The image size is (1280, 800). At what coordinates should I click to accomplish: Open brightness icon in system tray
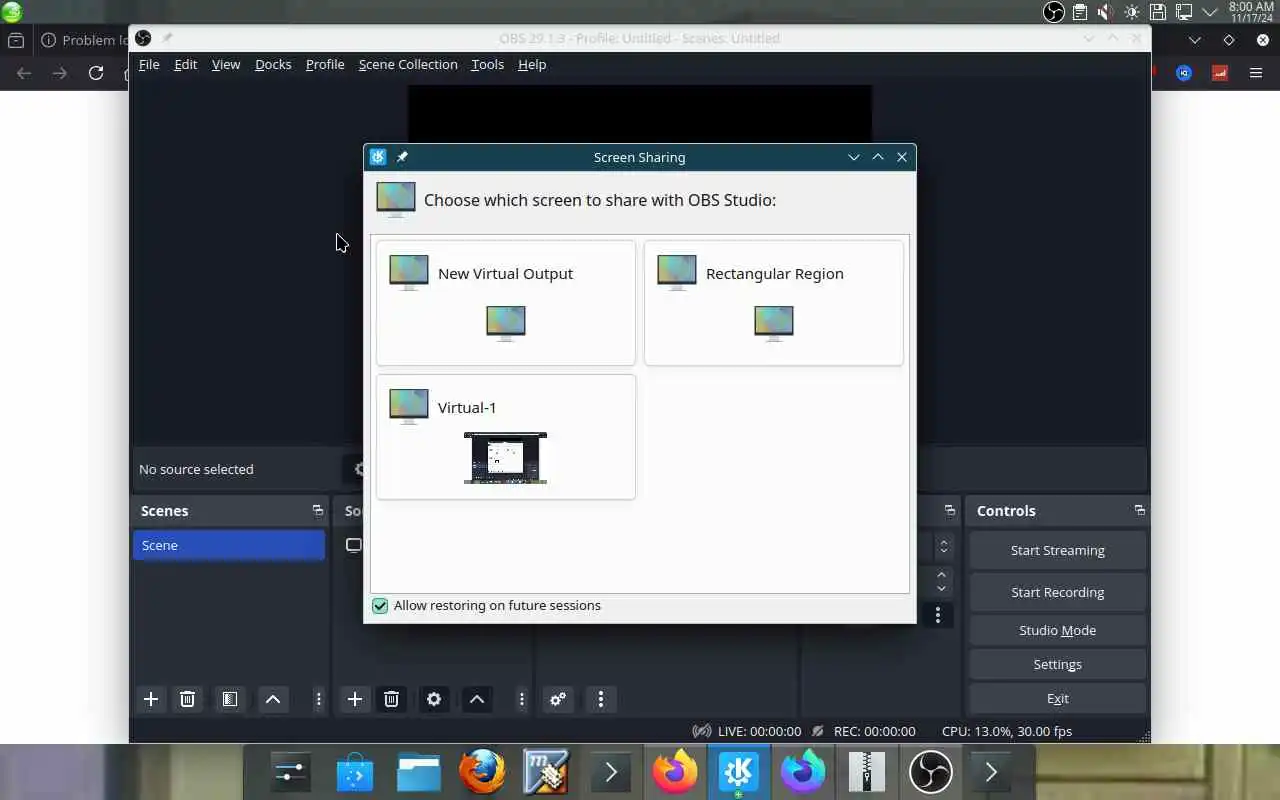click(x=1131, y=12)
